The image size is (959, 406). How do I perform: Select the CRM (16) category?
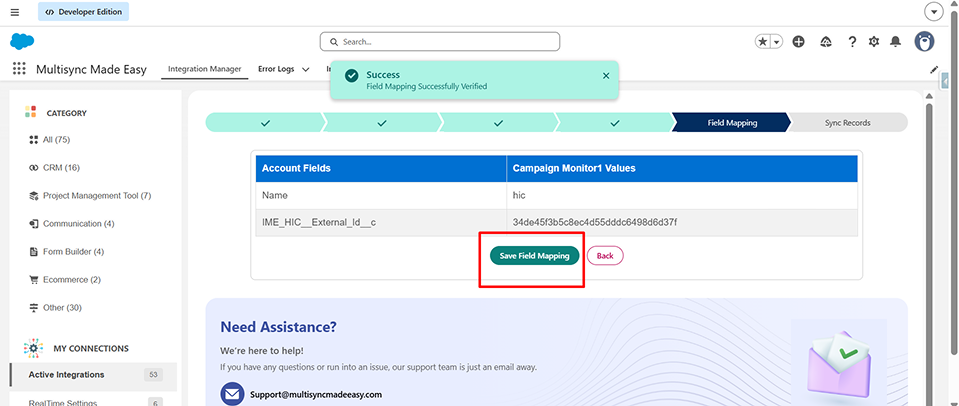61,168
